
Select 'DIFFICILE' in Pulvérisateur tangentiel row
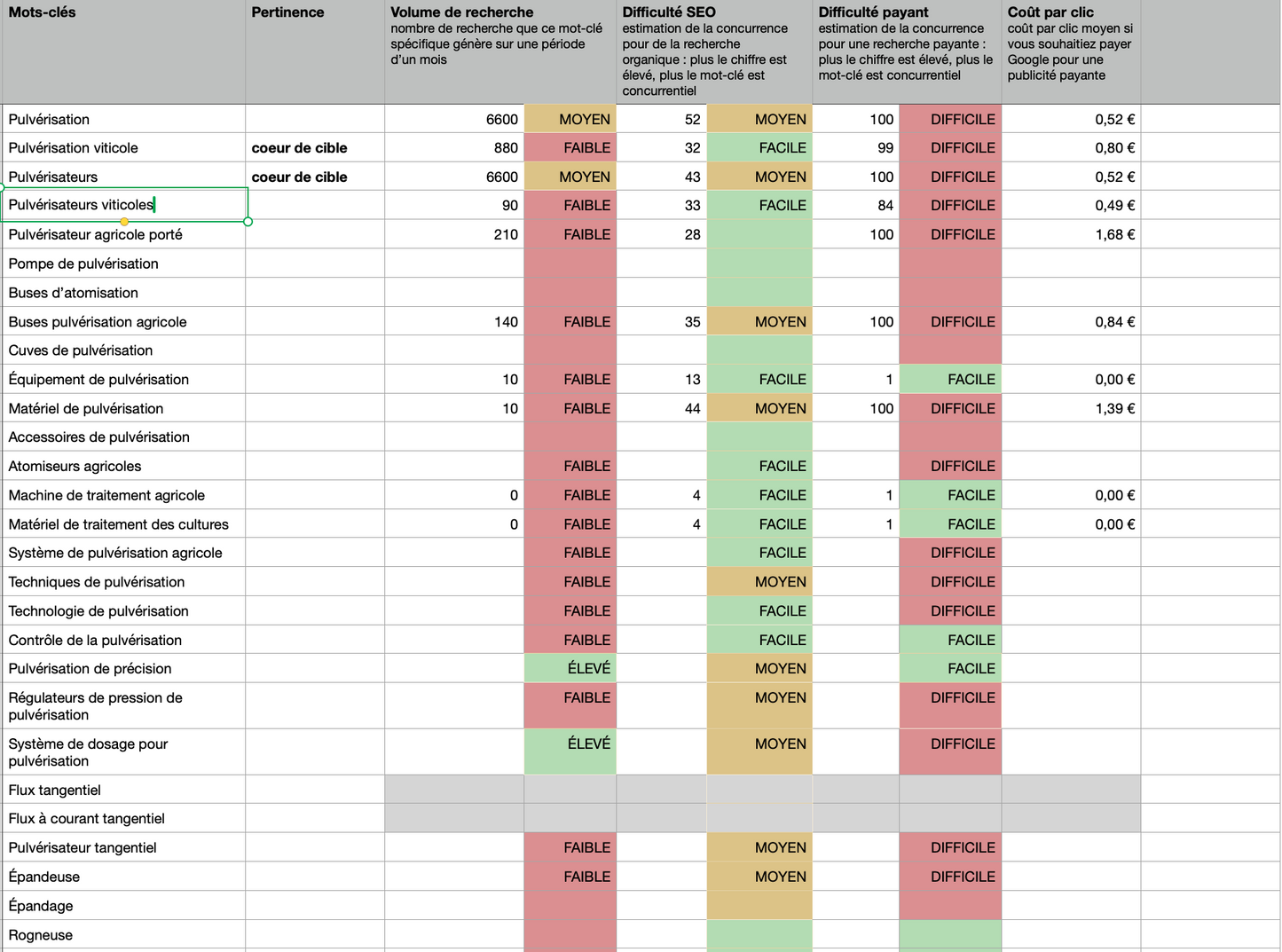(950, 847)
